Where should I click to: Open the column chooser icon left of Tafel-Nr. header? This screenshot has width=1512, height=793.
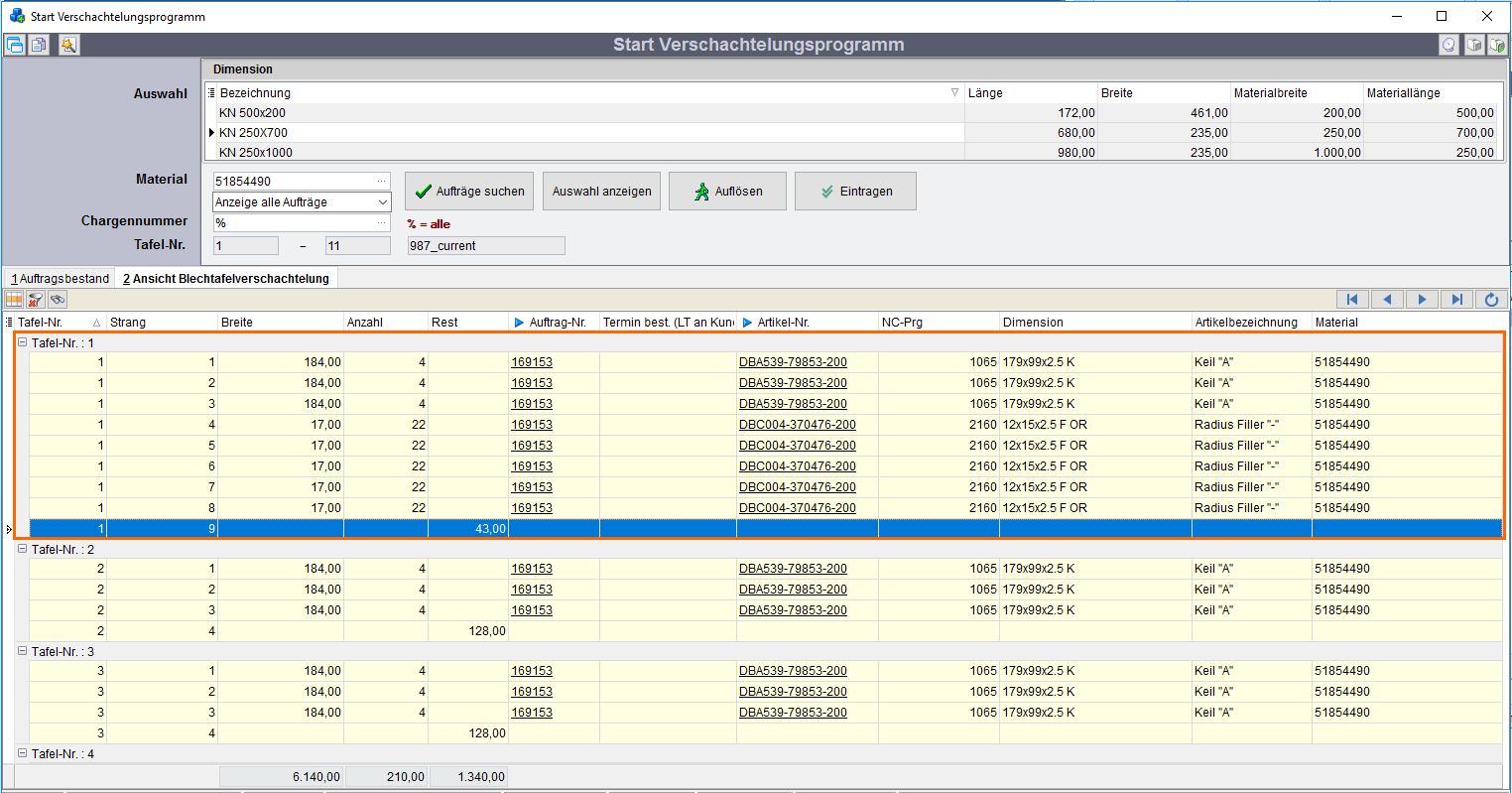(9, 322)
